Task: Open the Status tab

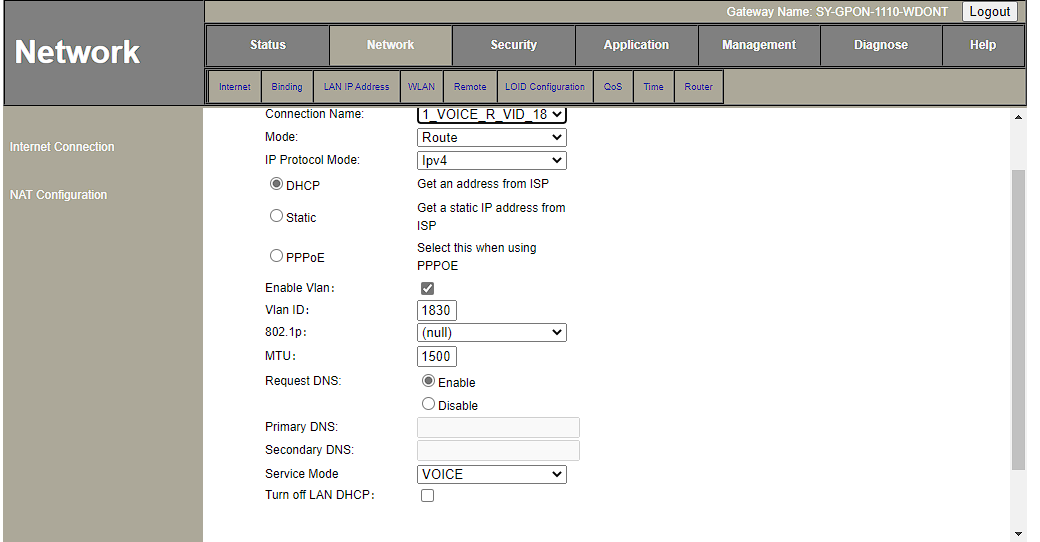Action: tap(267, 45)
